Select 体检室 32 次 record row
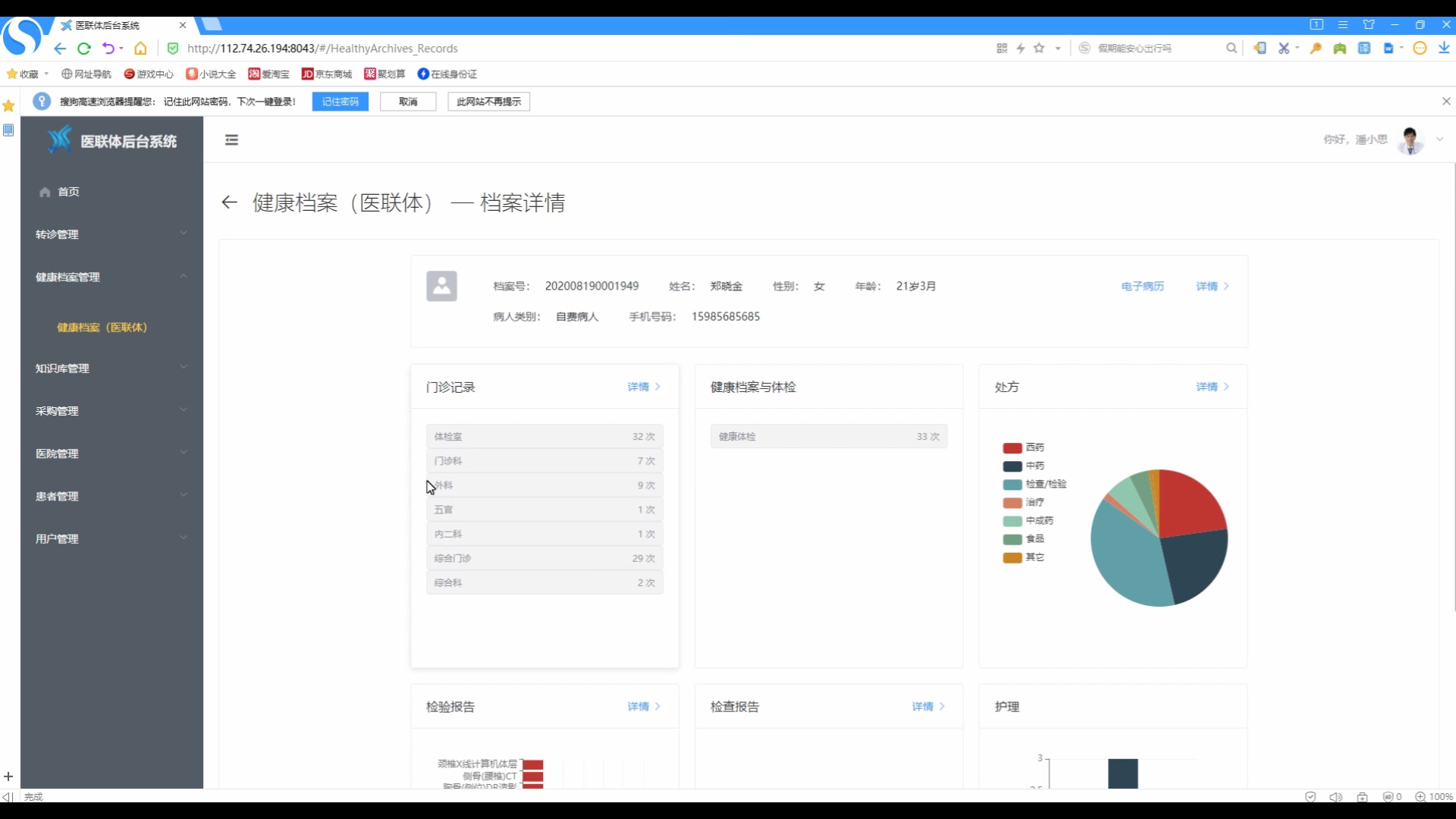 click(x=544, y=436)
